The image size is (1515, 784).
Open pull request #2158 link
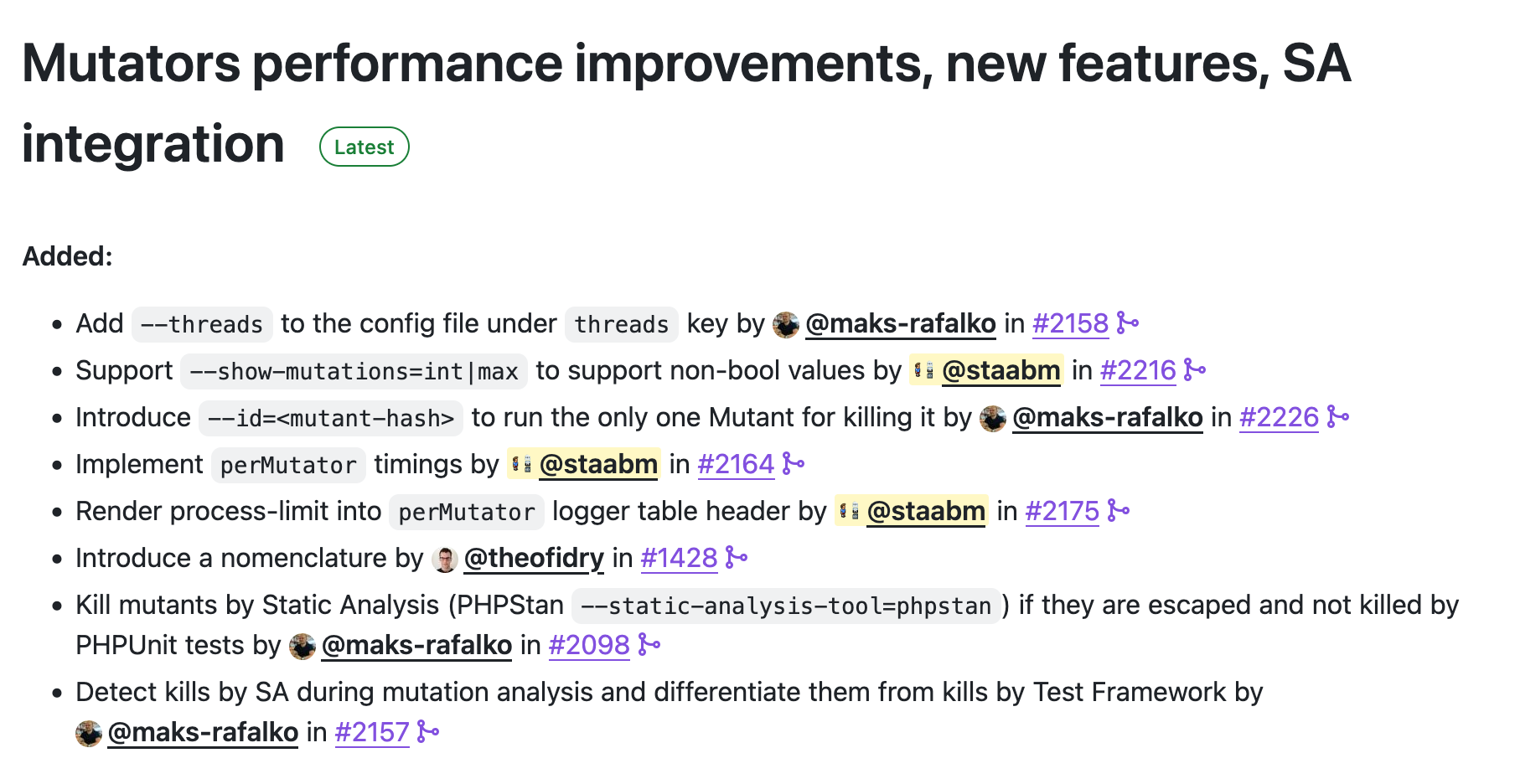click(1070, 323)
